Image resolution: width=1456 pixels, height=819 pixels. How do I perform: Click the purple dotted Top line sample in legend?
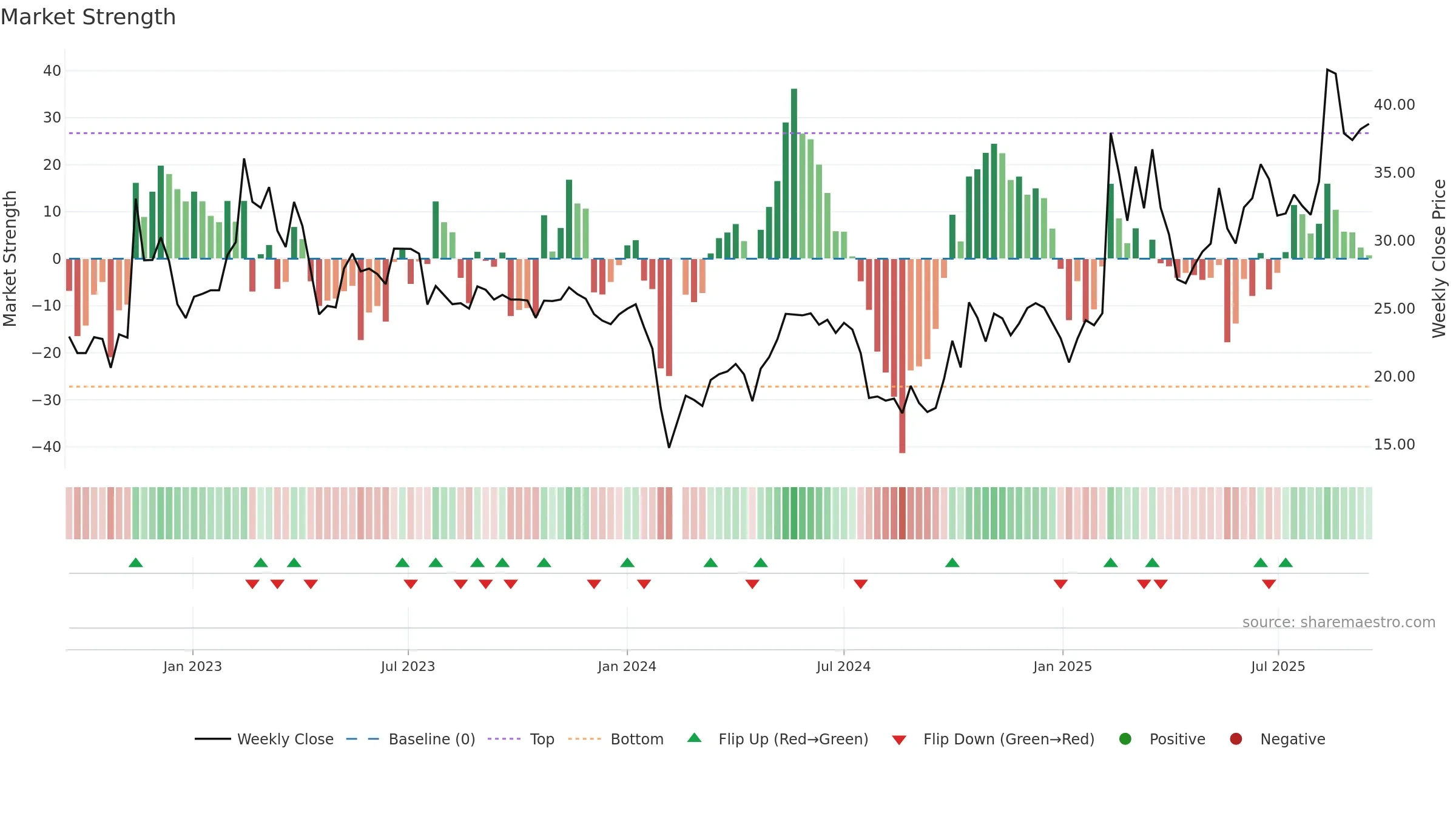tap(504, 739)
